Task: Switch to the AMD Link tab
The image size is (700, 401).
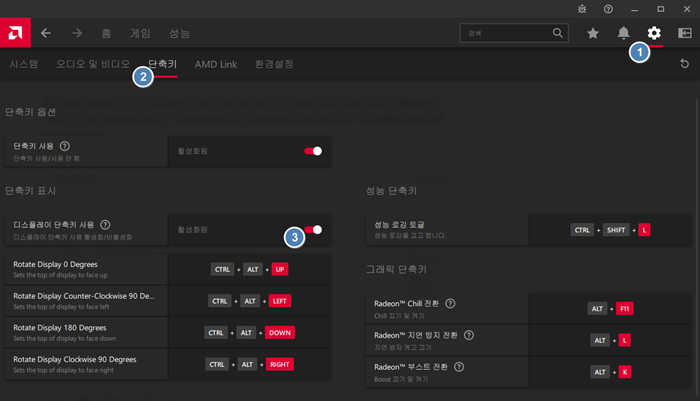Action: point(216,64)
